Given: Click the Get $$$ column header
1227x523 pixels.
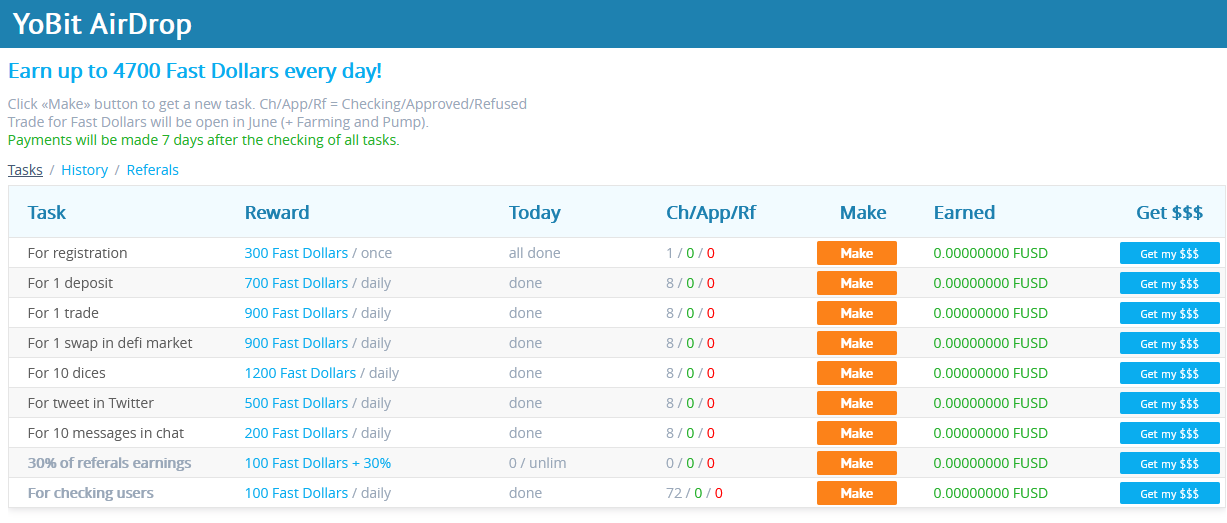Looking at the screenshot, I should 1169,212.
